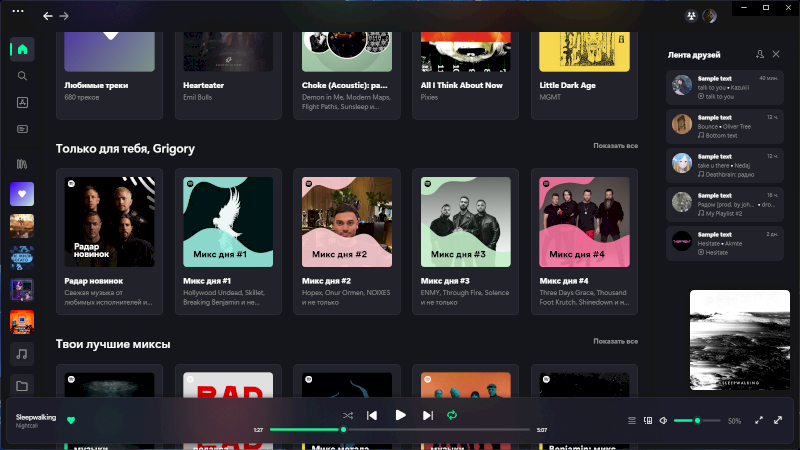The width and height of the screenshot is (800, 450).
Task: Open Search from the left sidebar
Action: (22, 76)
